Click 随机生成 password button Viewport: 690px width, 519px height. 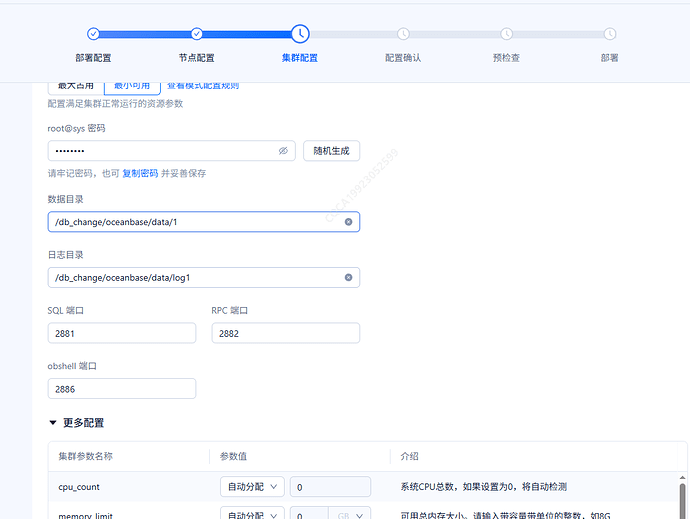[x=331, y=151]
